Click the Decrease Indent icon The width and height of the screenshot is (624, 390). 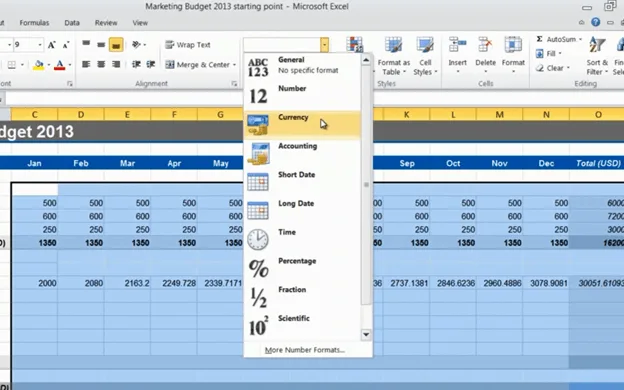click(x=136, y=64)
